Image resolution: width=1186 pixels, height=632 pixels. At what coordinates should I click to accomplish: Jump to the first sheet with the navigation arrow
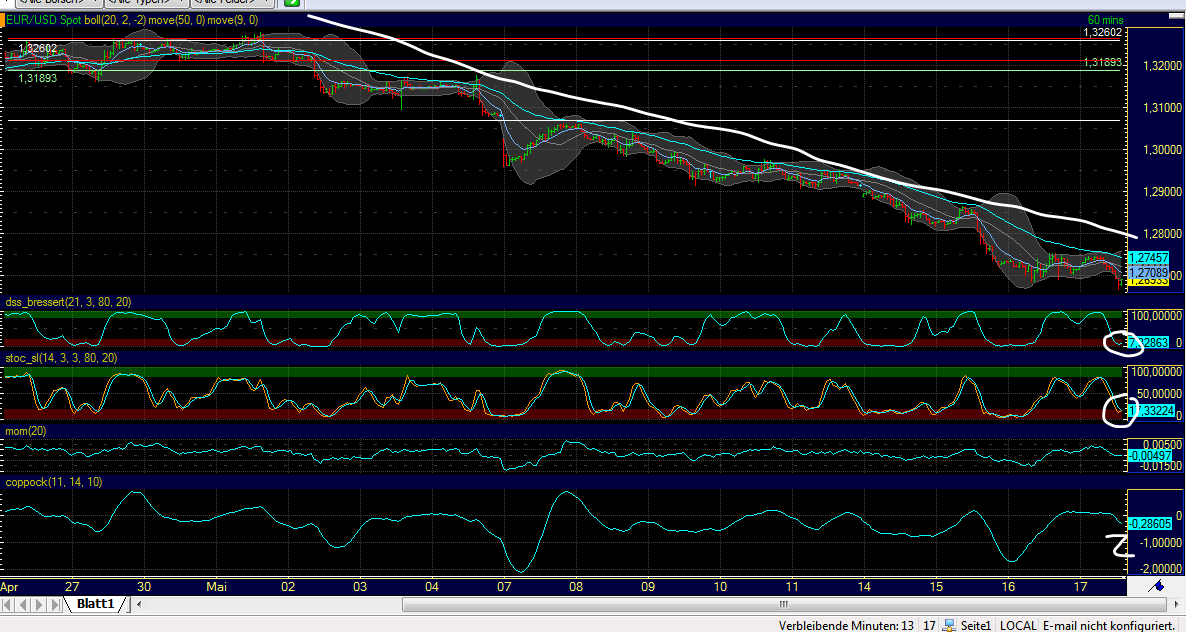[8, 605]
